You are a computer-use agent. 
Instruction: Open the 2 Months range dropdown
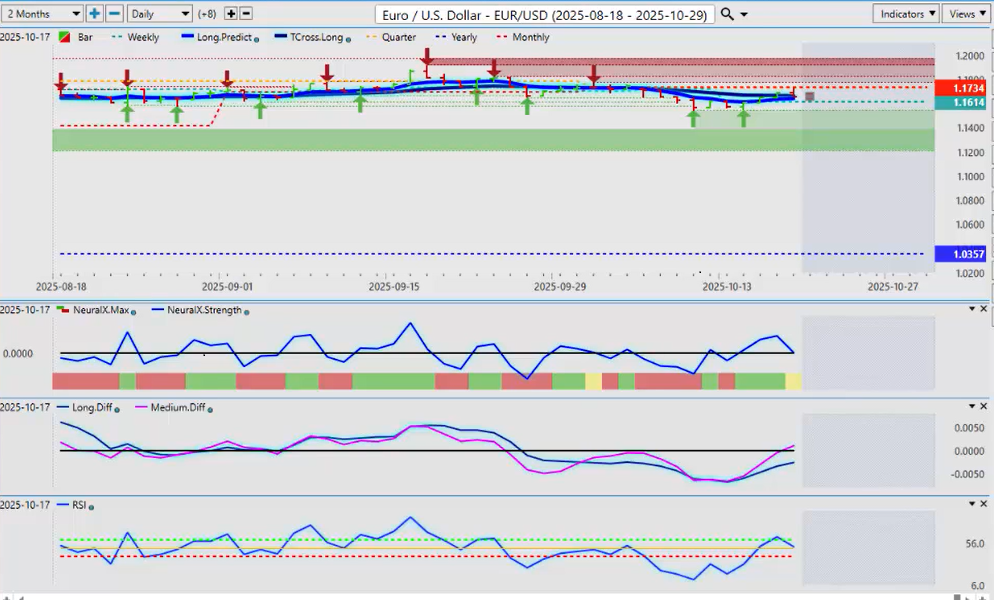tap(42, 14)
